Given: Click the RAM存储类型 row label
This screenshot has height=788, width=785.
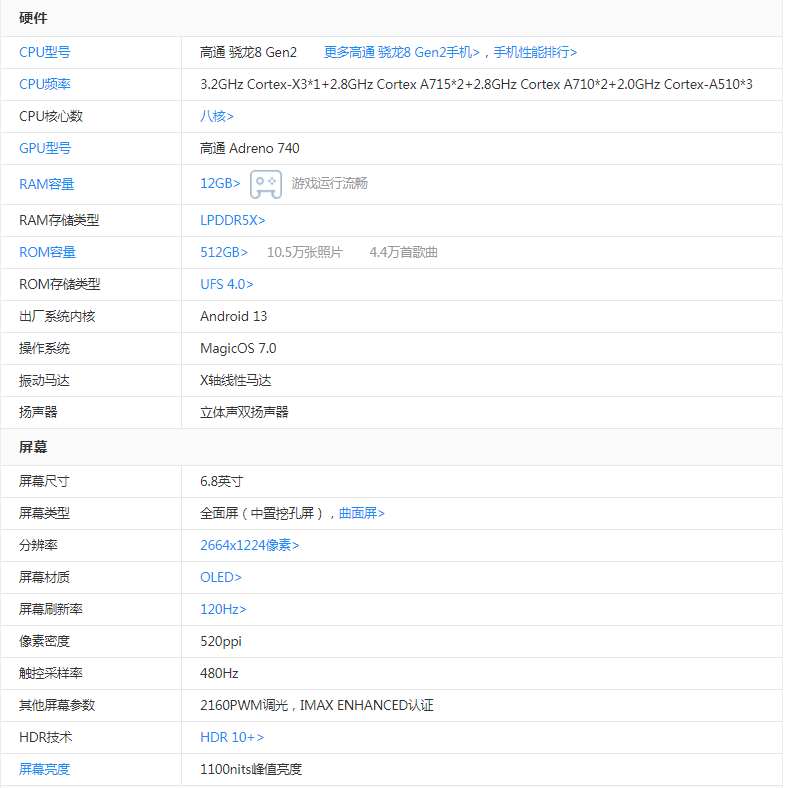Looking at the screenshot, I should pyautogui.click(x=59, y=221).
